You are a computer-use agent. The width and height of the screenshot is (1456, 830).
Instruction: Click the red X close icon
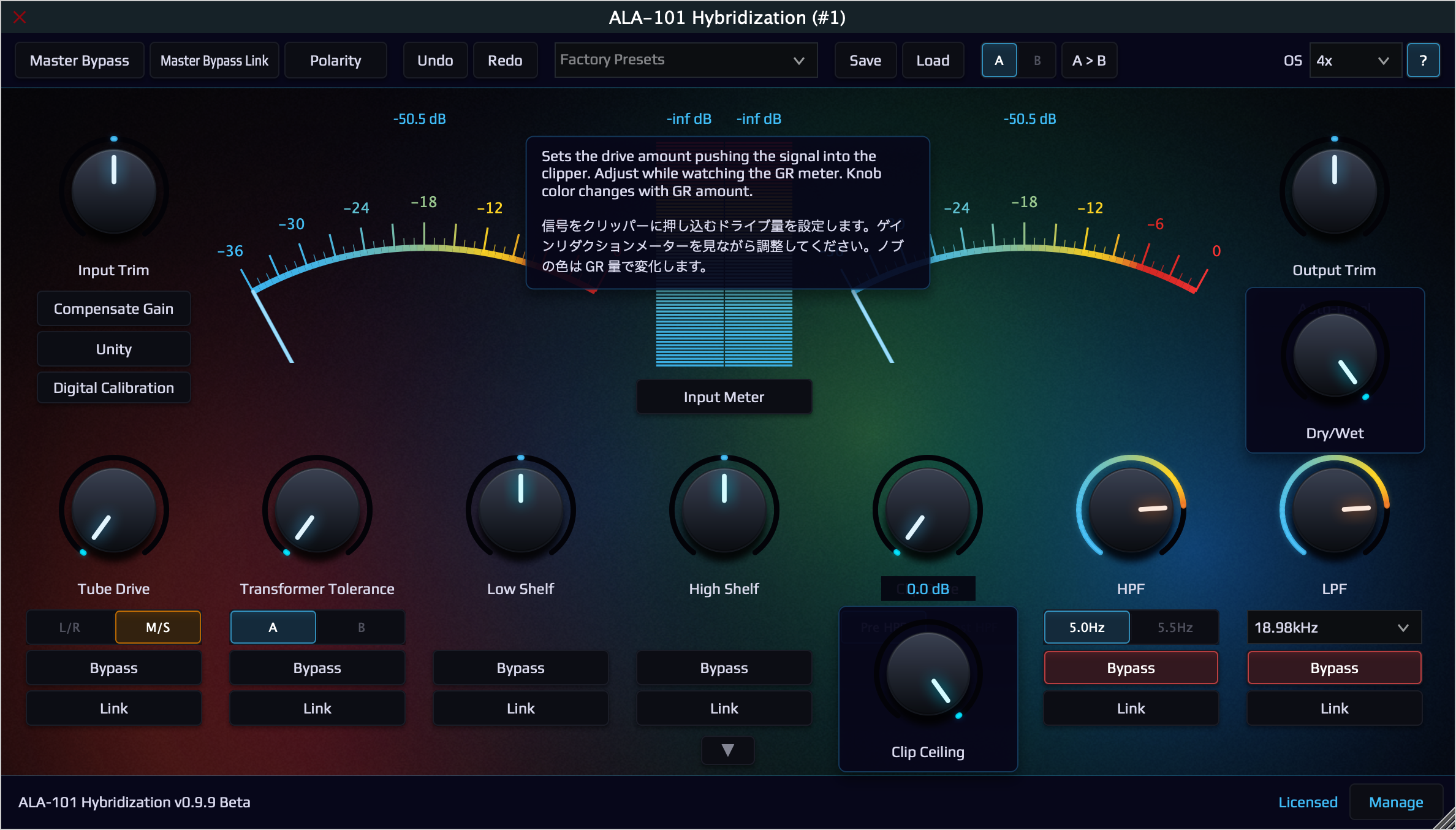[20, 17]
